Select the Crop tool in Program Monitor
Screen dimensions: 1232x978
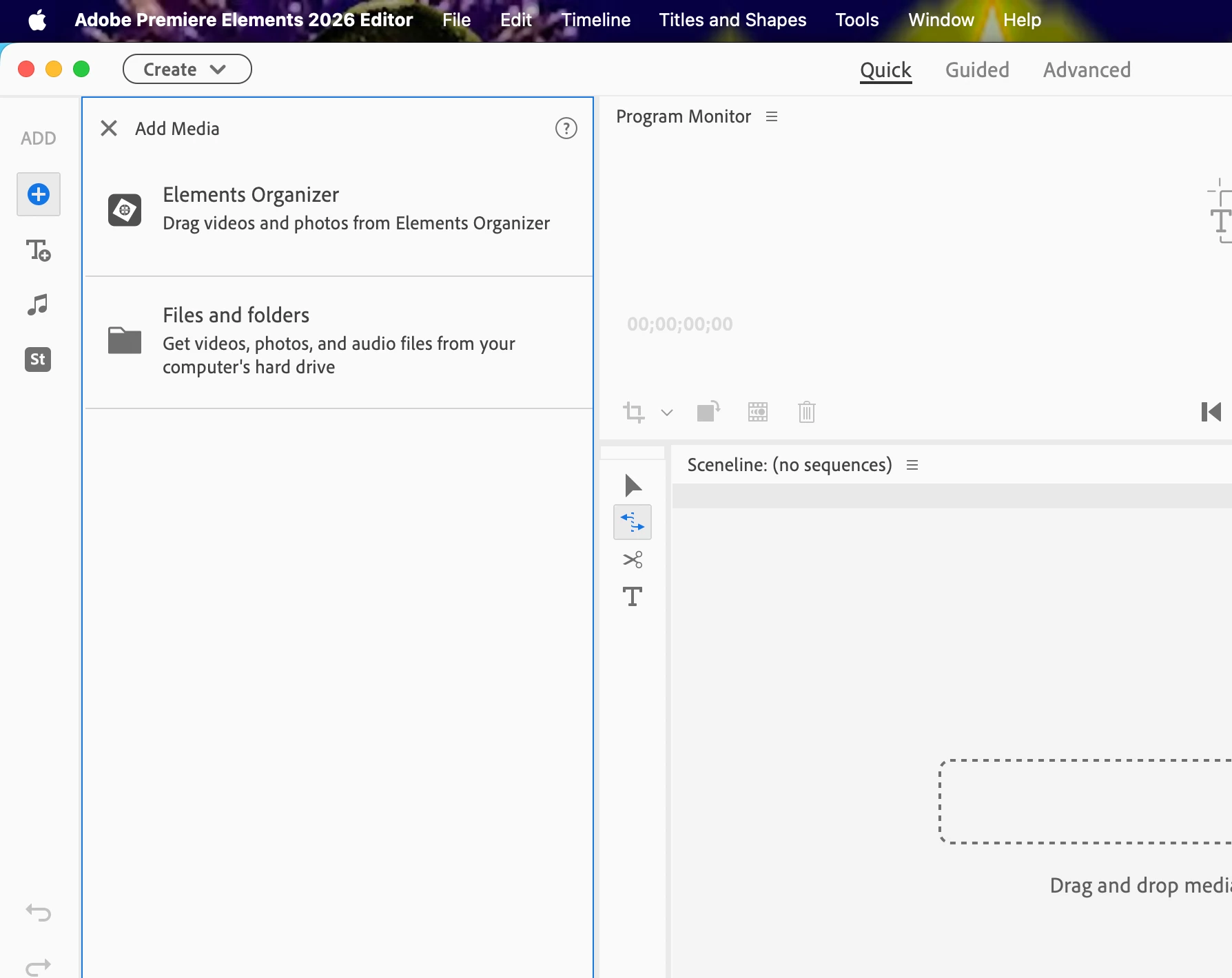(634, 412)
